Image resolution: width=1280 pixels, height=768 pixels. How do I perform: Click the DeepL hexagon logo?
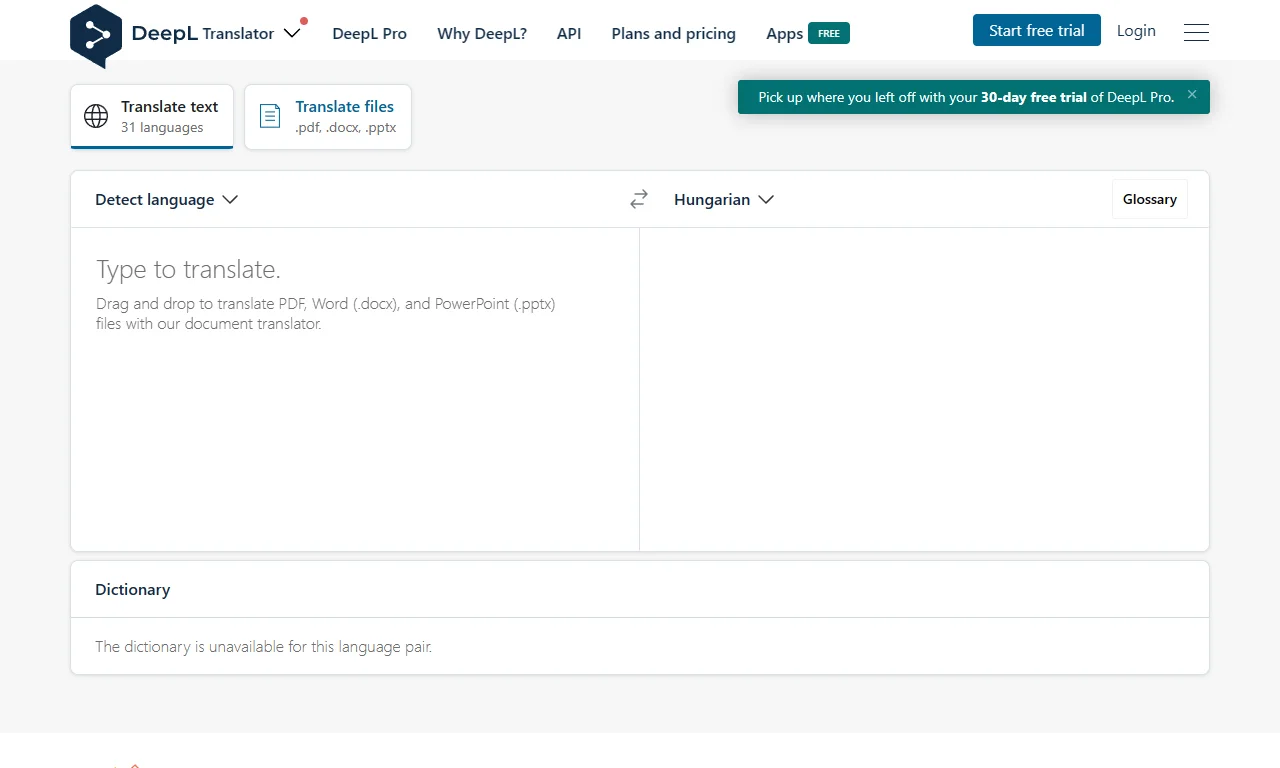point(96,36)
